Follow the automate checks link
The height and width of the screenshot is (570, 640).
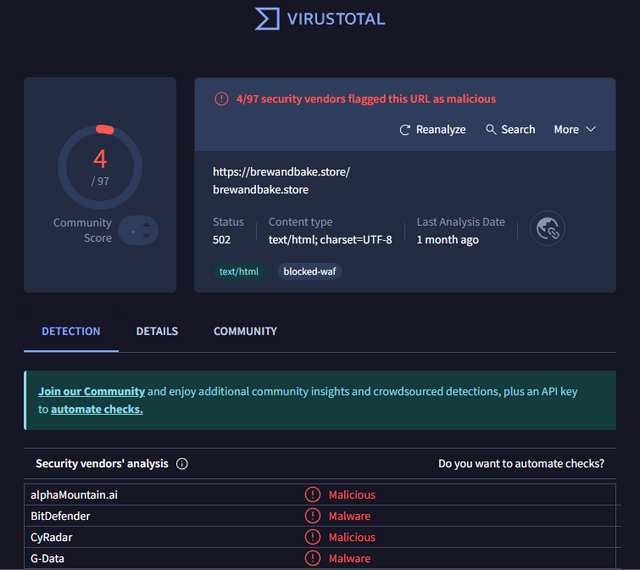coord(97,409)
